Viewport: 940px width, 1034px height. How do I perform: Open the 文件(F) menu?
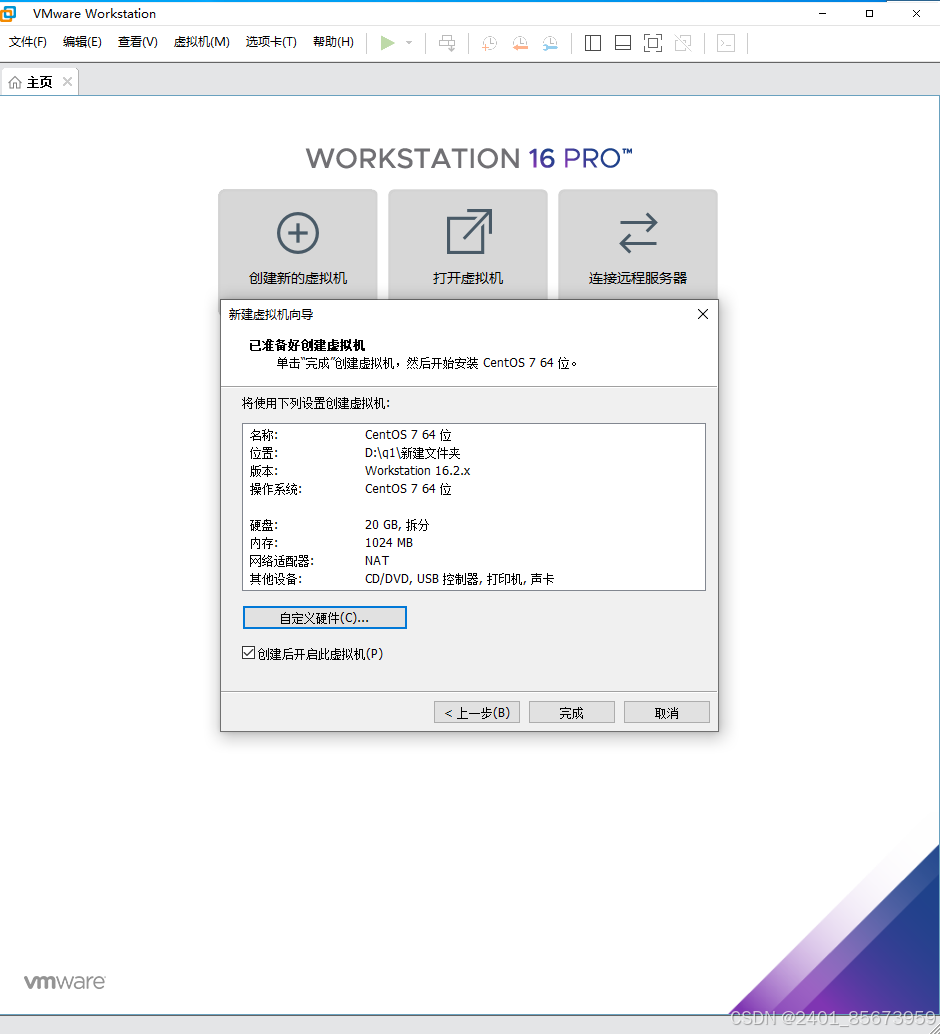[28, 42]
